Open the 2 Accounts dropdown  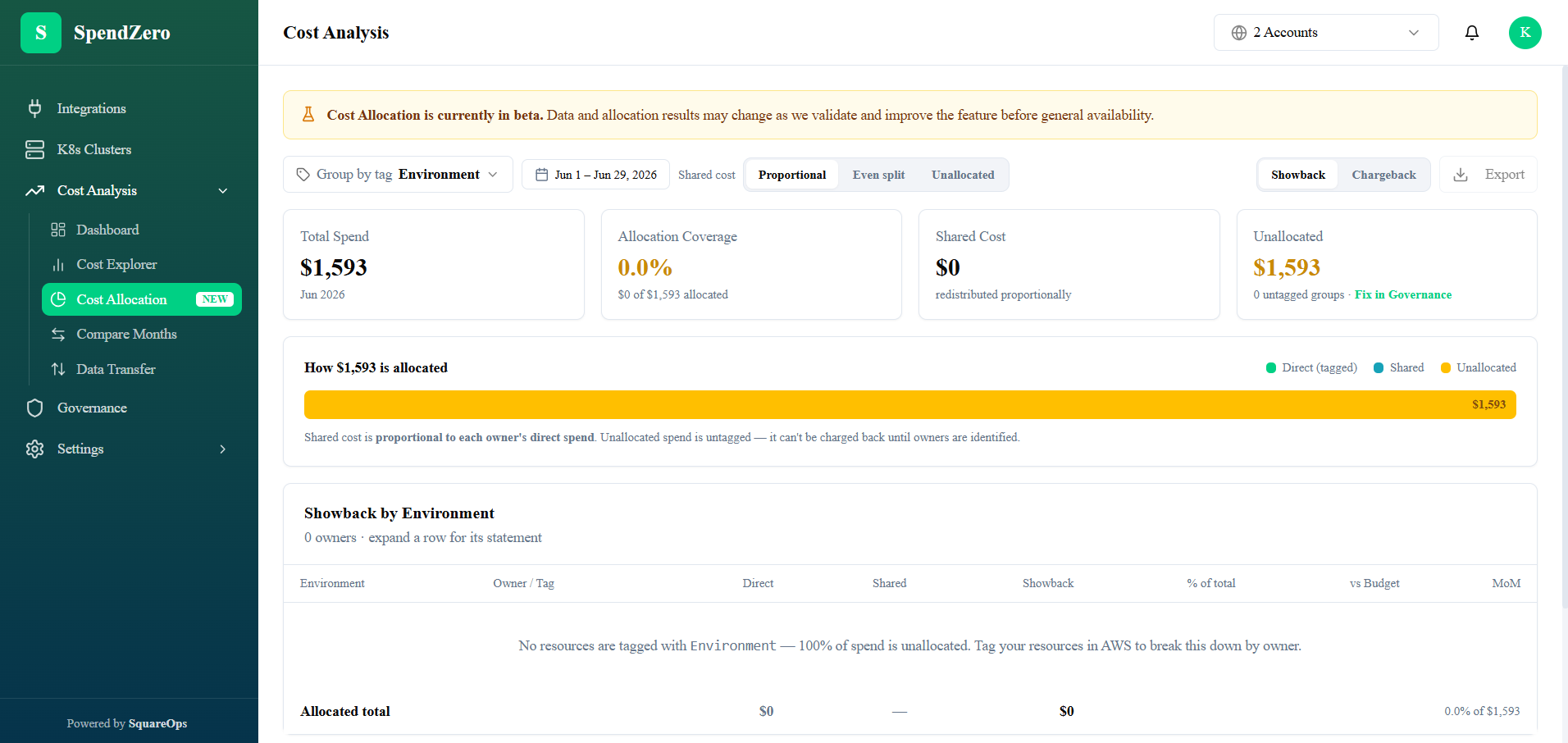click(x=1326, y=33)
